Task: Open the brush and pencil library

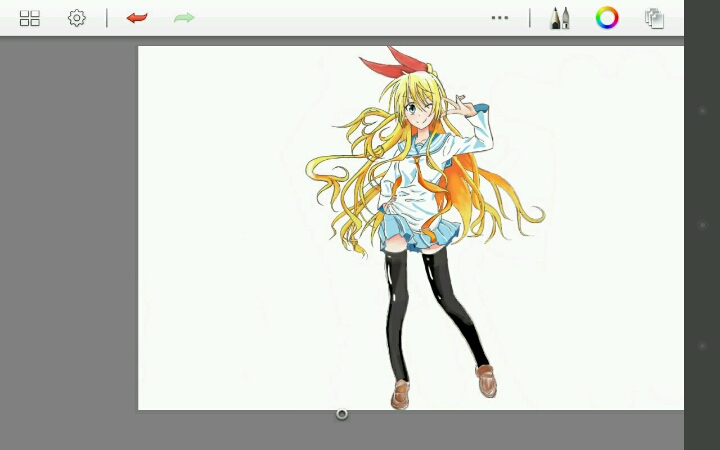Action: 560,18
